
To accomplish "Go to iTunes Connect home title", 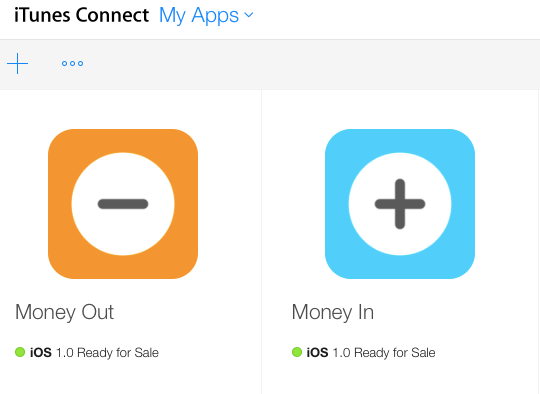I will tap(81, 15).
